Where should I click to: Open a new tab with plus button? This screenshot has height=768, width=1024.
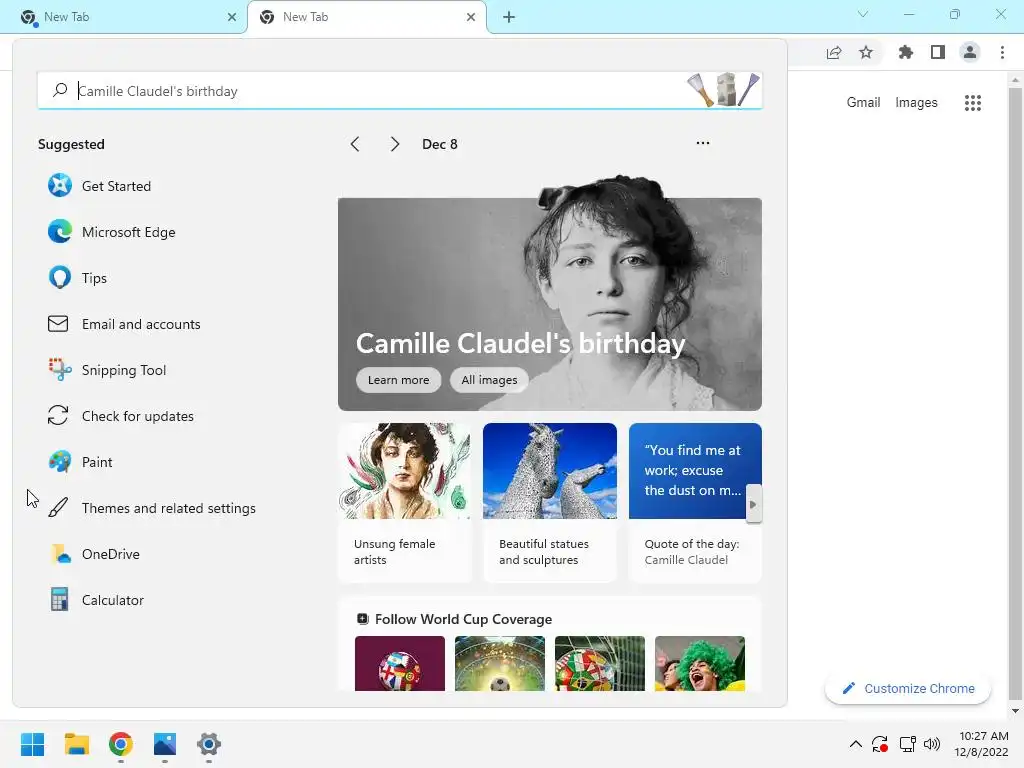click(x=509, y=17)
